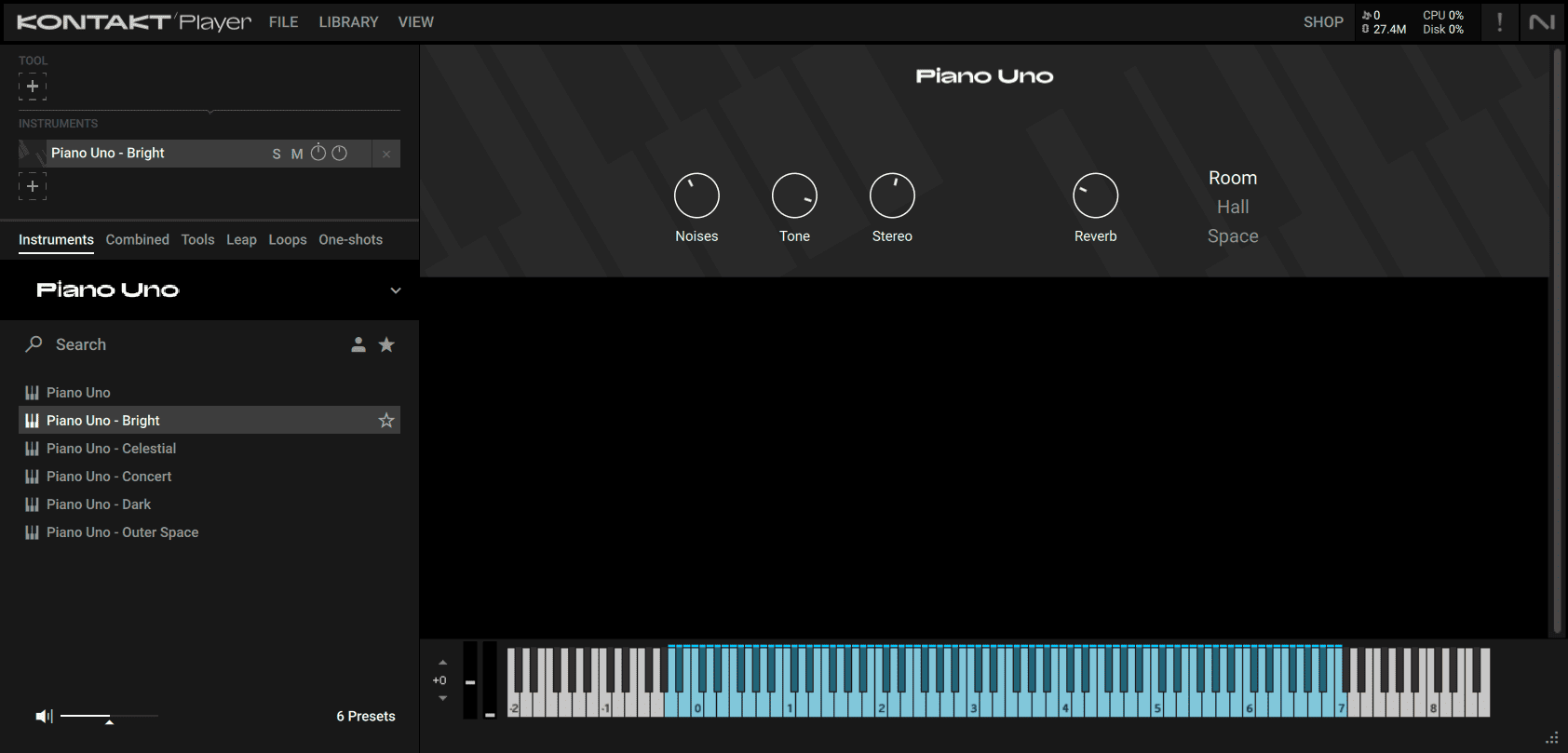Click the volume knob icon on instrument row
This screenshot has height=753, width=1568.
[x=340, y=153]
